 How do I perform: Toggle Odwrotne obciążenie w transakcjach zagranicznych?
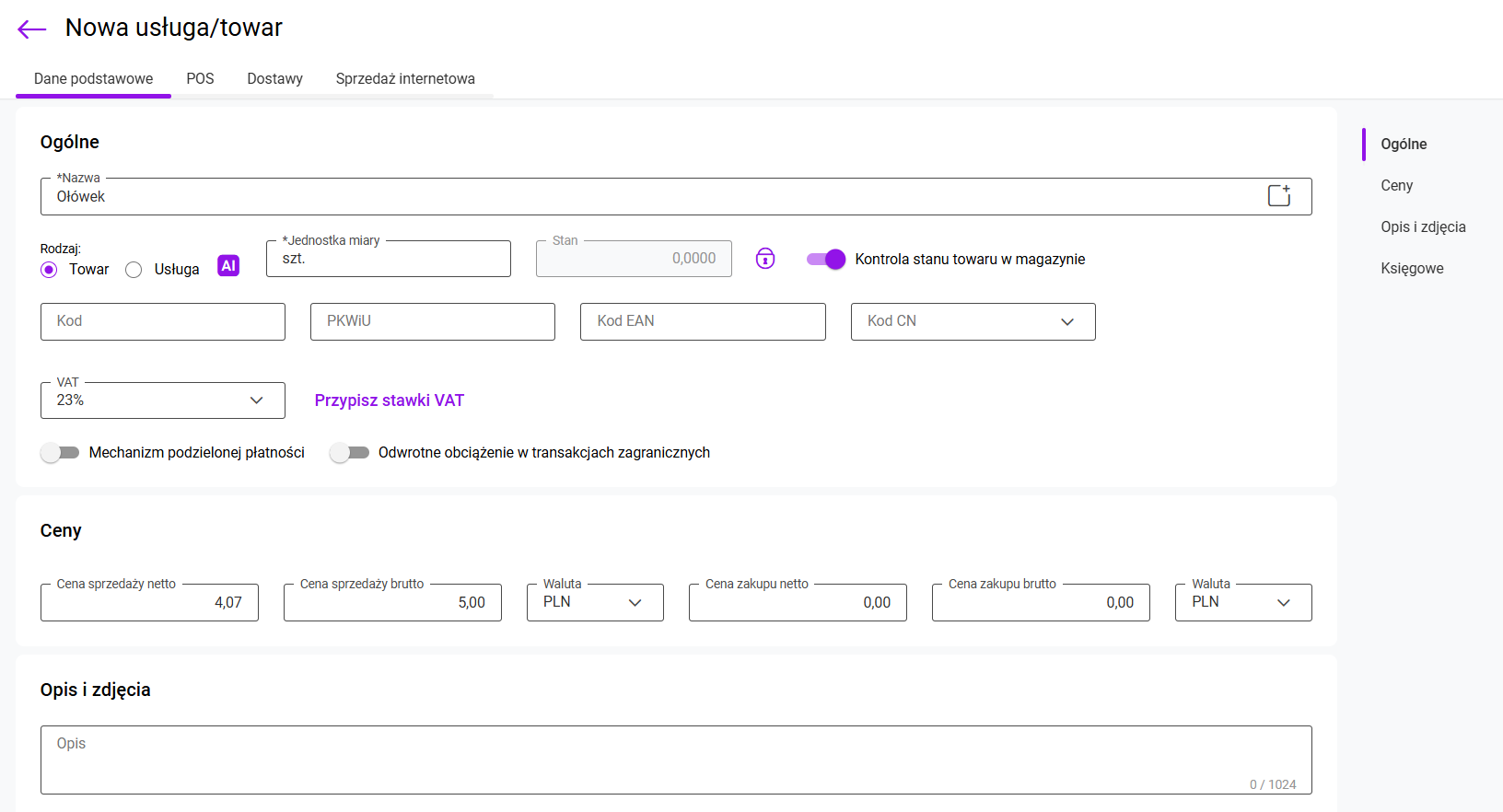click(350, 453)
